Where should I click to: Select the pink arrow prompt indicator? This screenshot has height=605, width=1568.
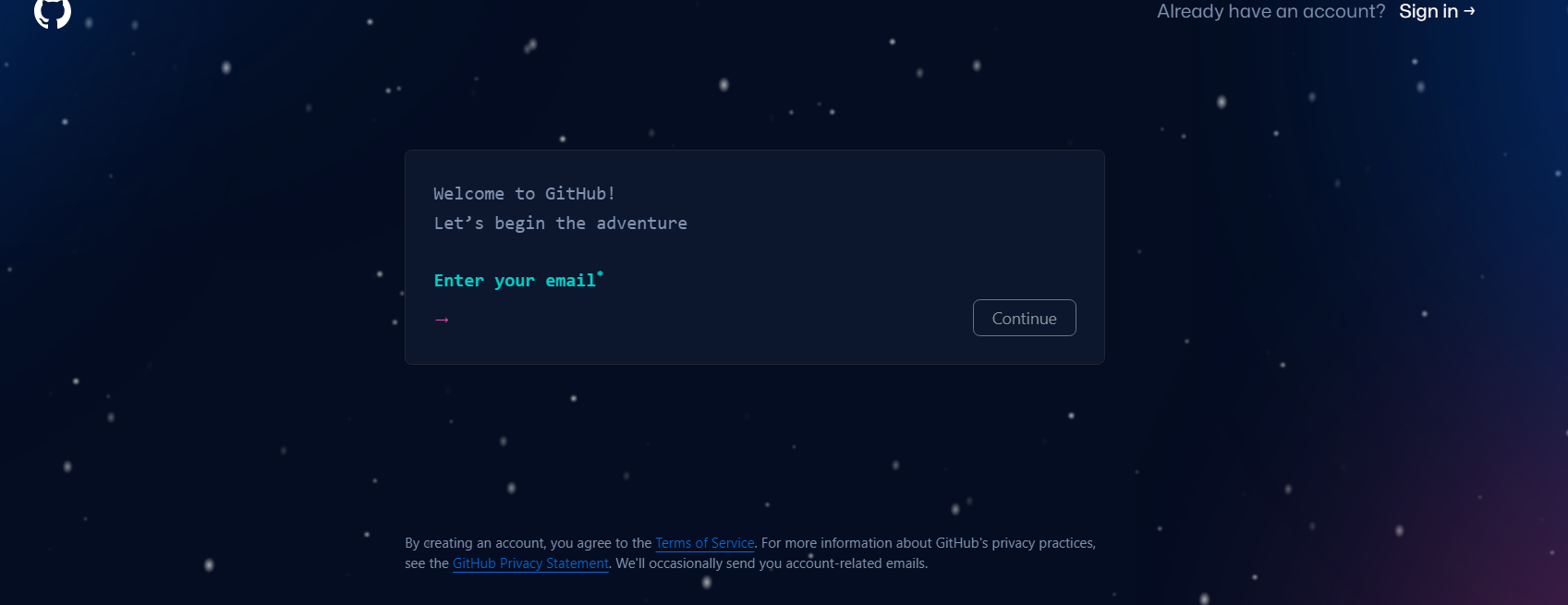pos(442,320)
